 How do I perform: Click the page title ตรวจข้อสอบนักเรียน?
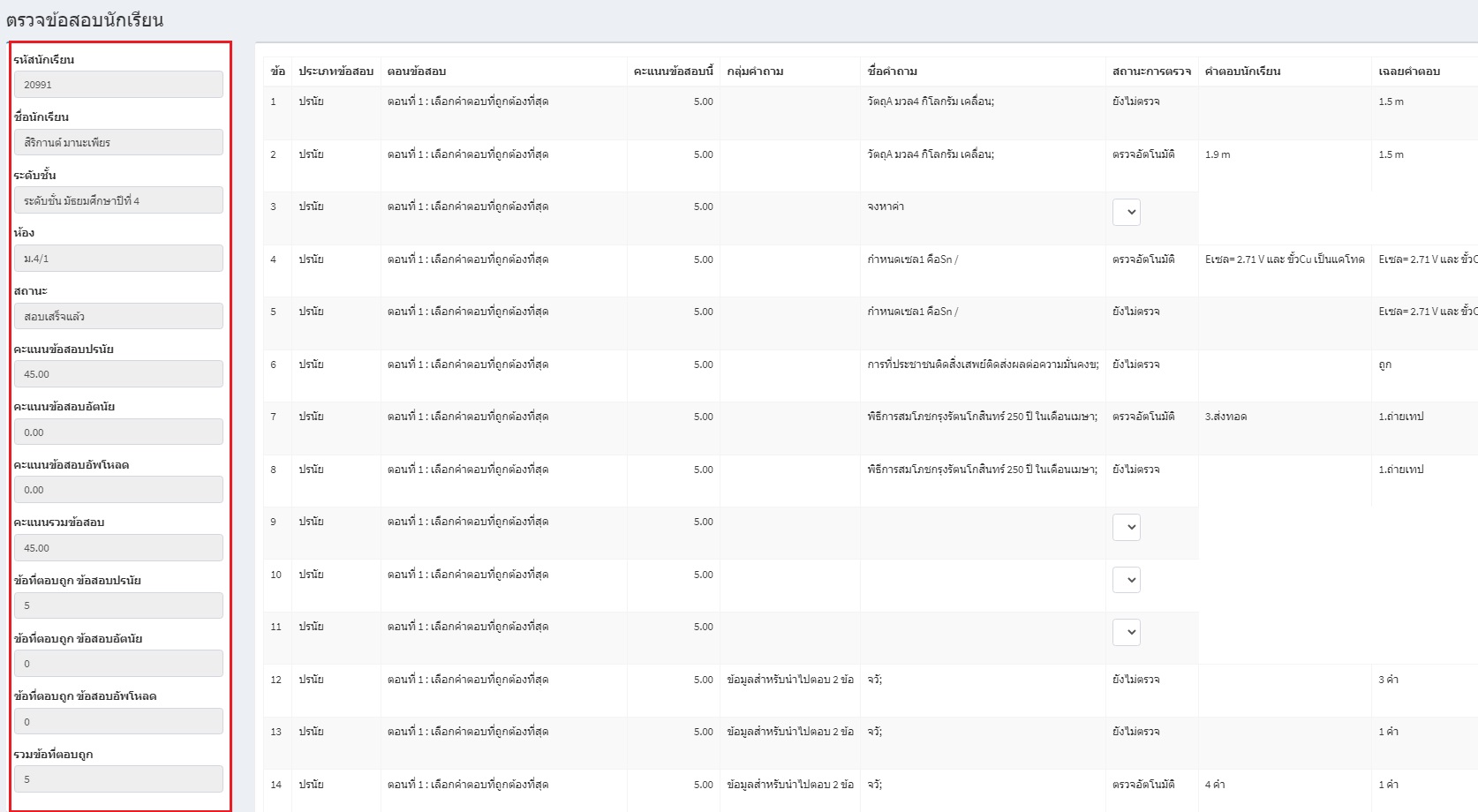(x=85, y=19)
